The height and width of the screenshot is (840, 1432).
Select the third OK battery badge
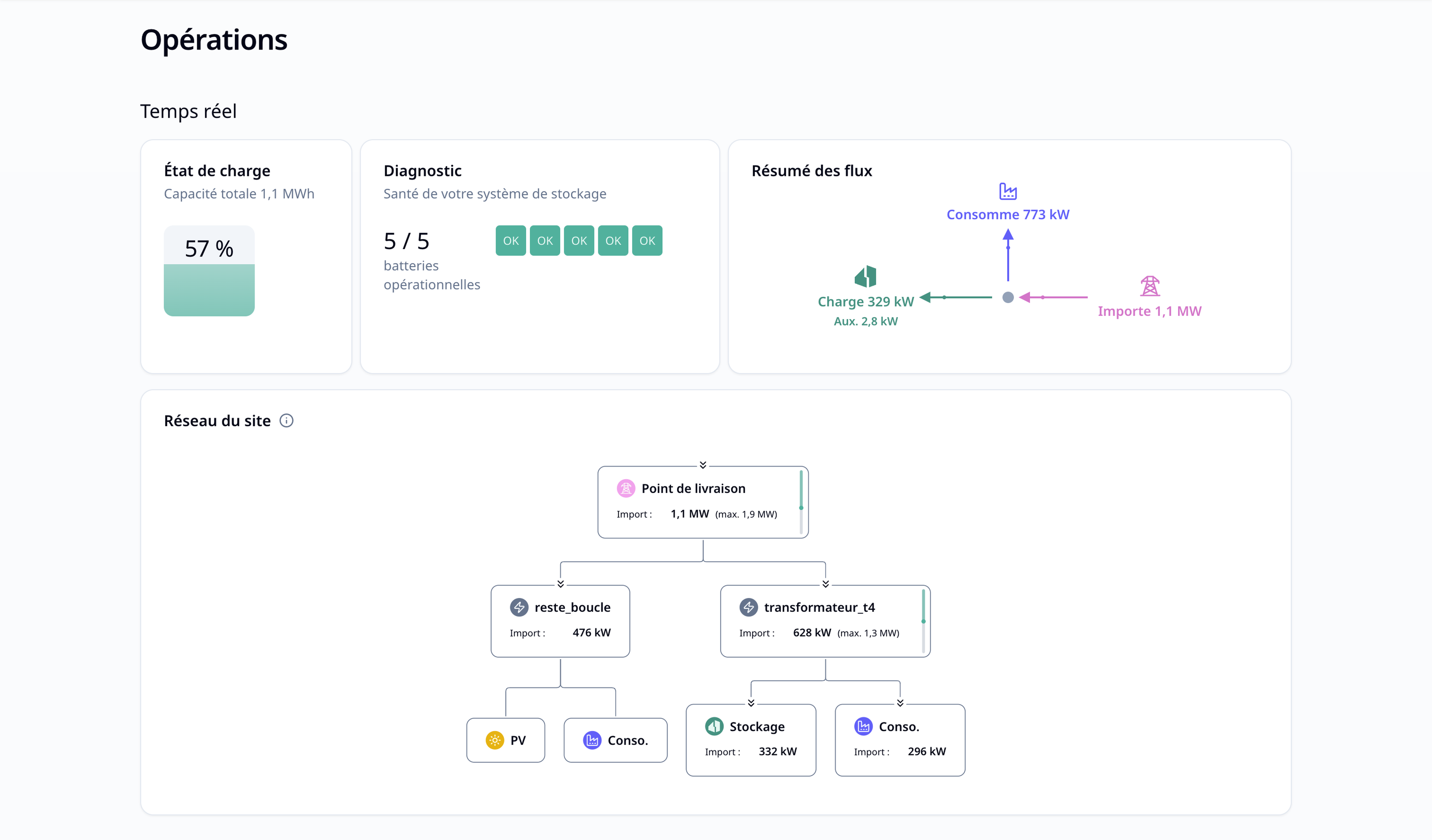tap(579, 241)
